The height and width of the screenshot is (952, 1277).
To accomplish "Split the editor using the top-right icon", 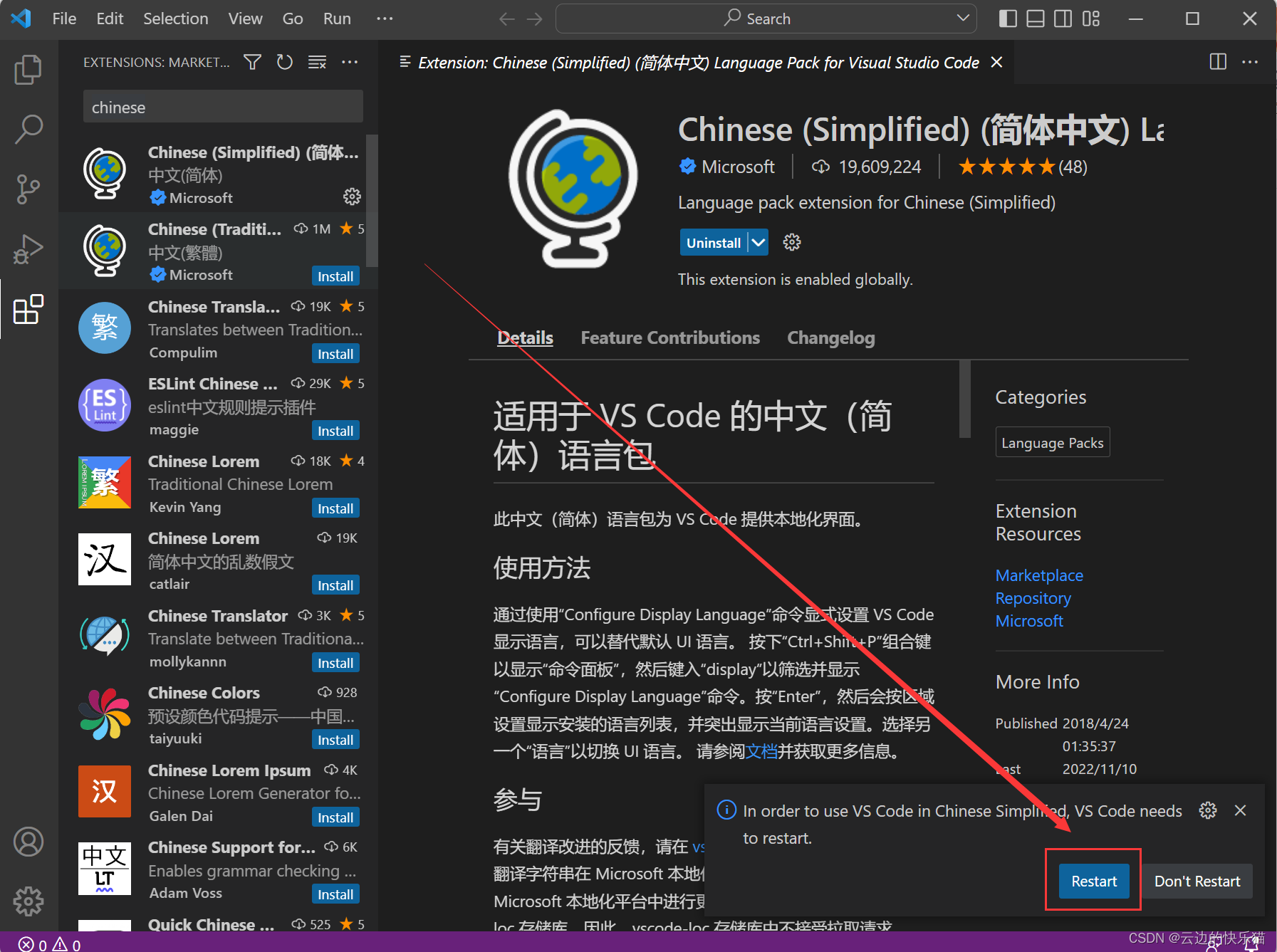I will pyautogui.click(x=1216, y=62).
